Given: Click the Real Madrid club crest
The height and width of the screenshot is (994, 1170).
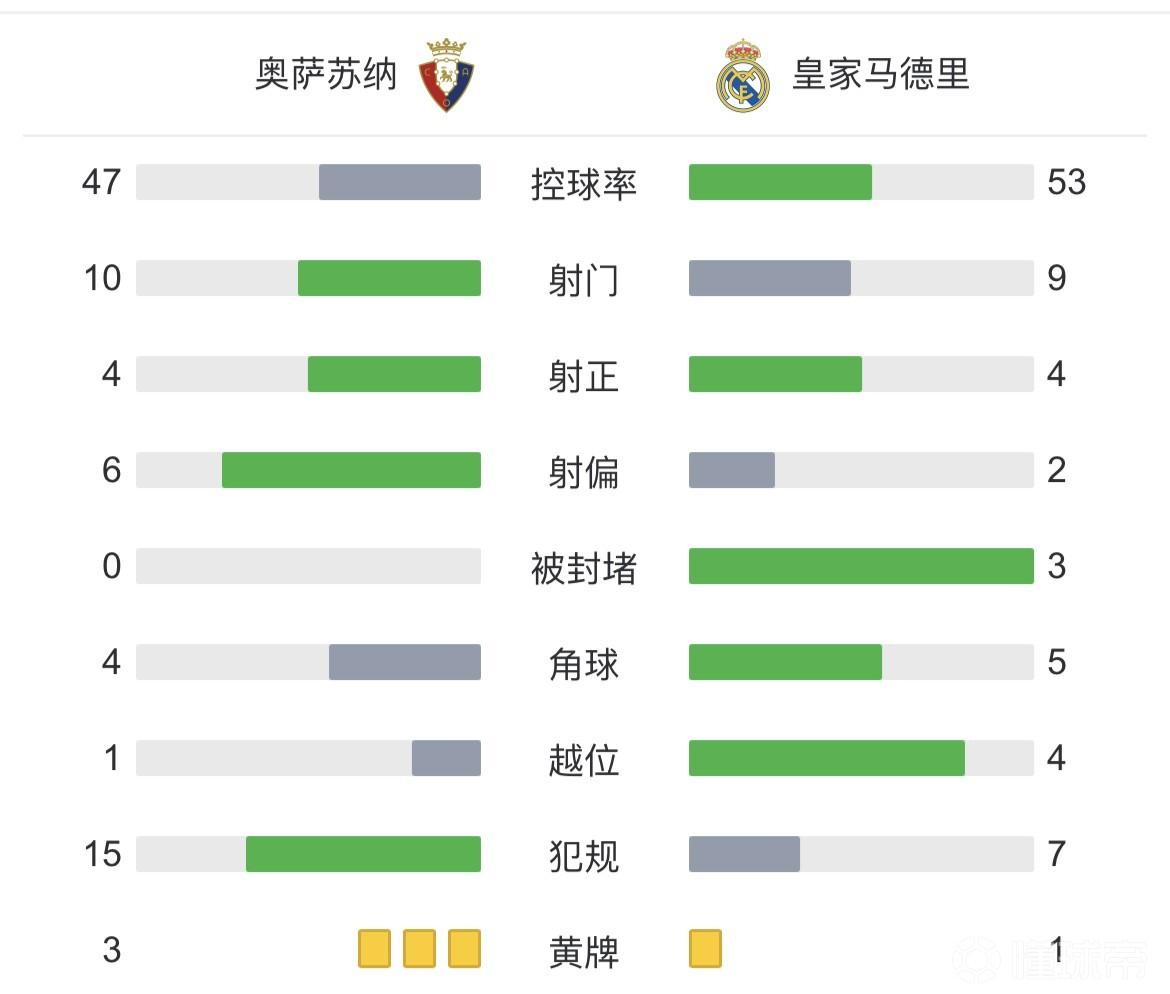Looking at the screenshot, I should coord(743,75).
